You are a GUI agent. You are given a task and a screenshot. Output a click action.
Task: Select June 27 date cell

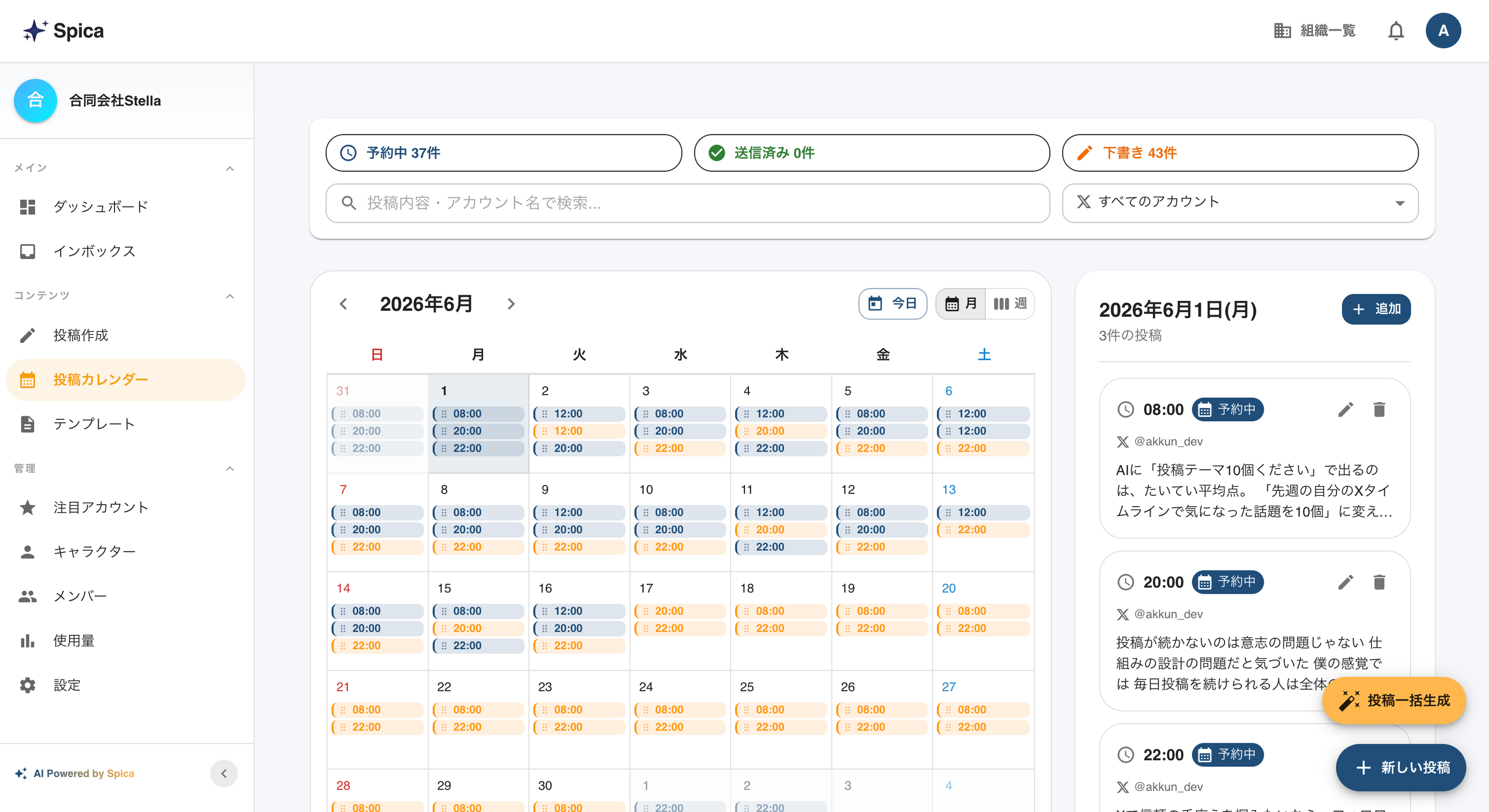pos(983,720)
